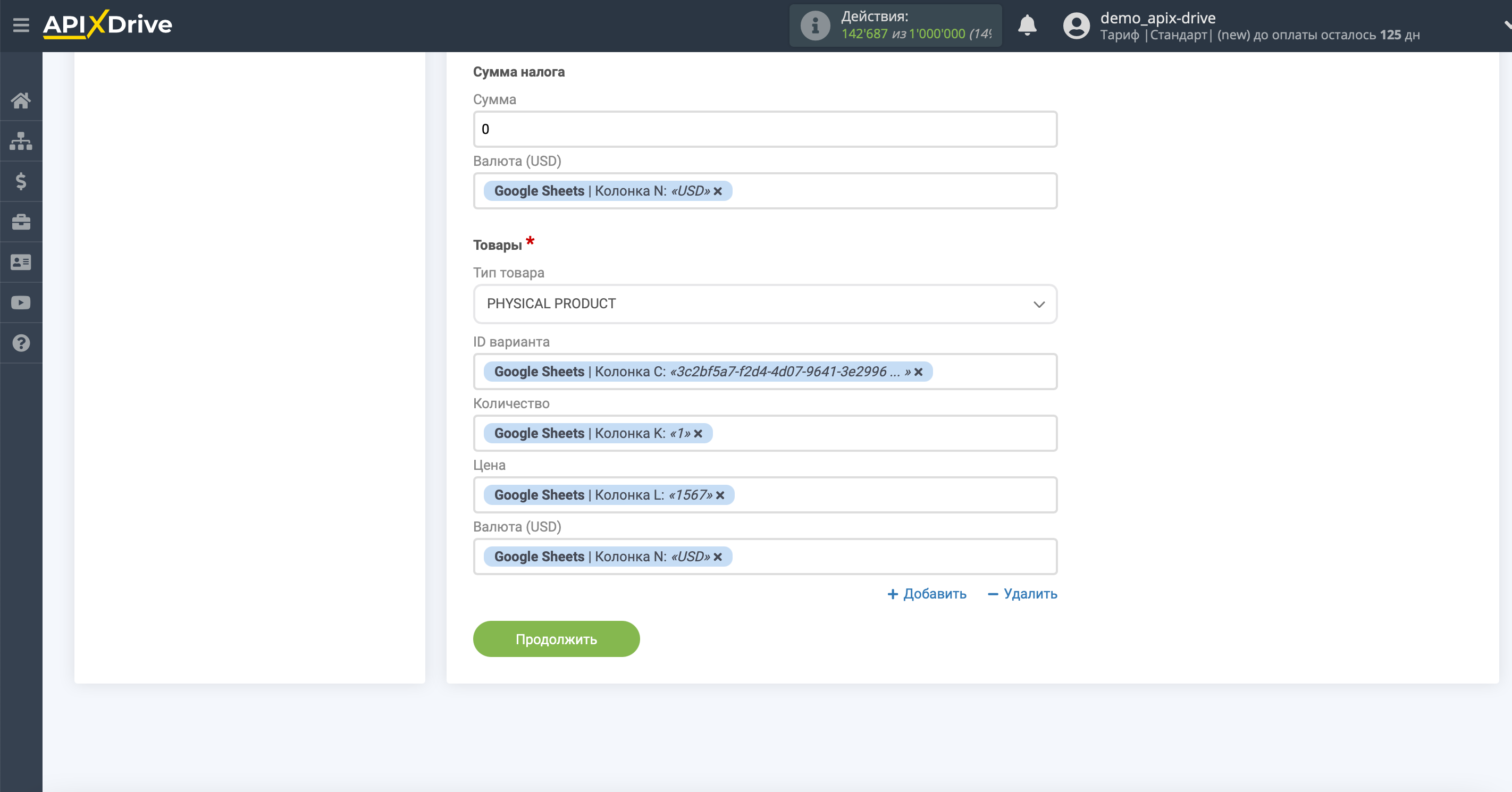Remove Колонка N tag in tax currency
Viewport: 1512px width, 792px height.
pos(717,191)
